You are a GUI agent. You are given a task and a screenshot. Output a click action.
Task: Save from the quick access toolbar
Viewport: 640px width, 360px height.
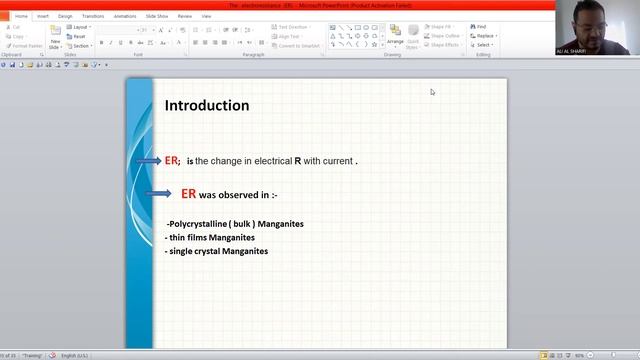pyautogui.click(x=12, y=65)
